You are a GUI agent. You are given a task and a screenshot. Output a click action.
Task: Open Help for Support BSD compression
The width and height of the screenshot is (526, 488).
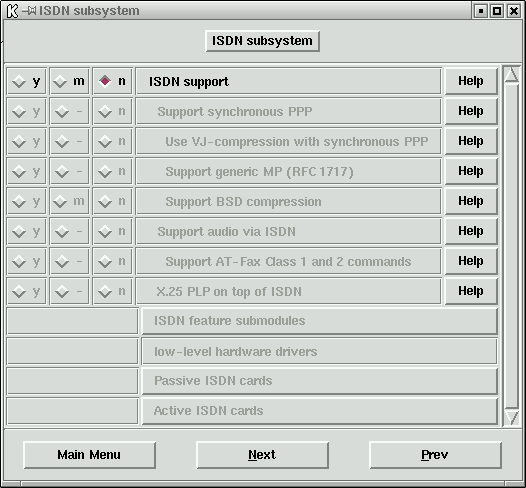coord(471,201)
